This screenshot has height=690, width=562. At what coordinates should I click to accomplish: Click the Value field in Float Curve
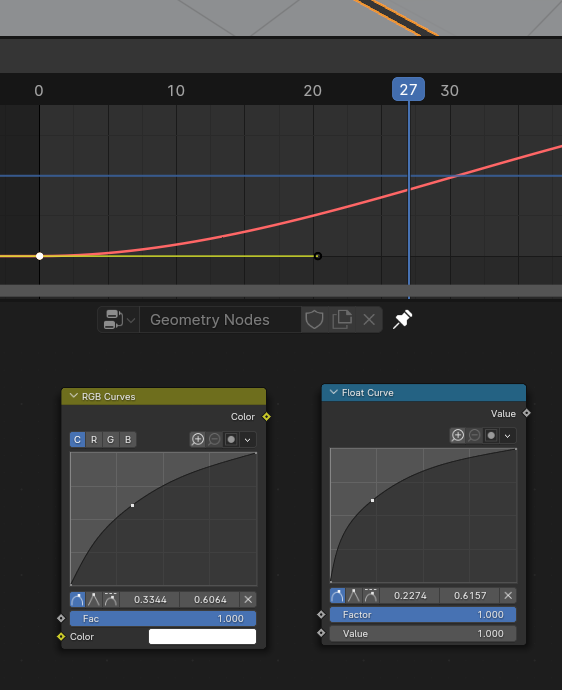423,633
